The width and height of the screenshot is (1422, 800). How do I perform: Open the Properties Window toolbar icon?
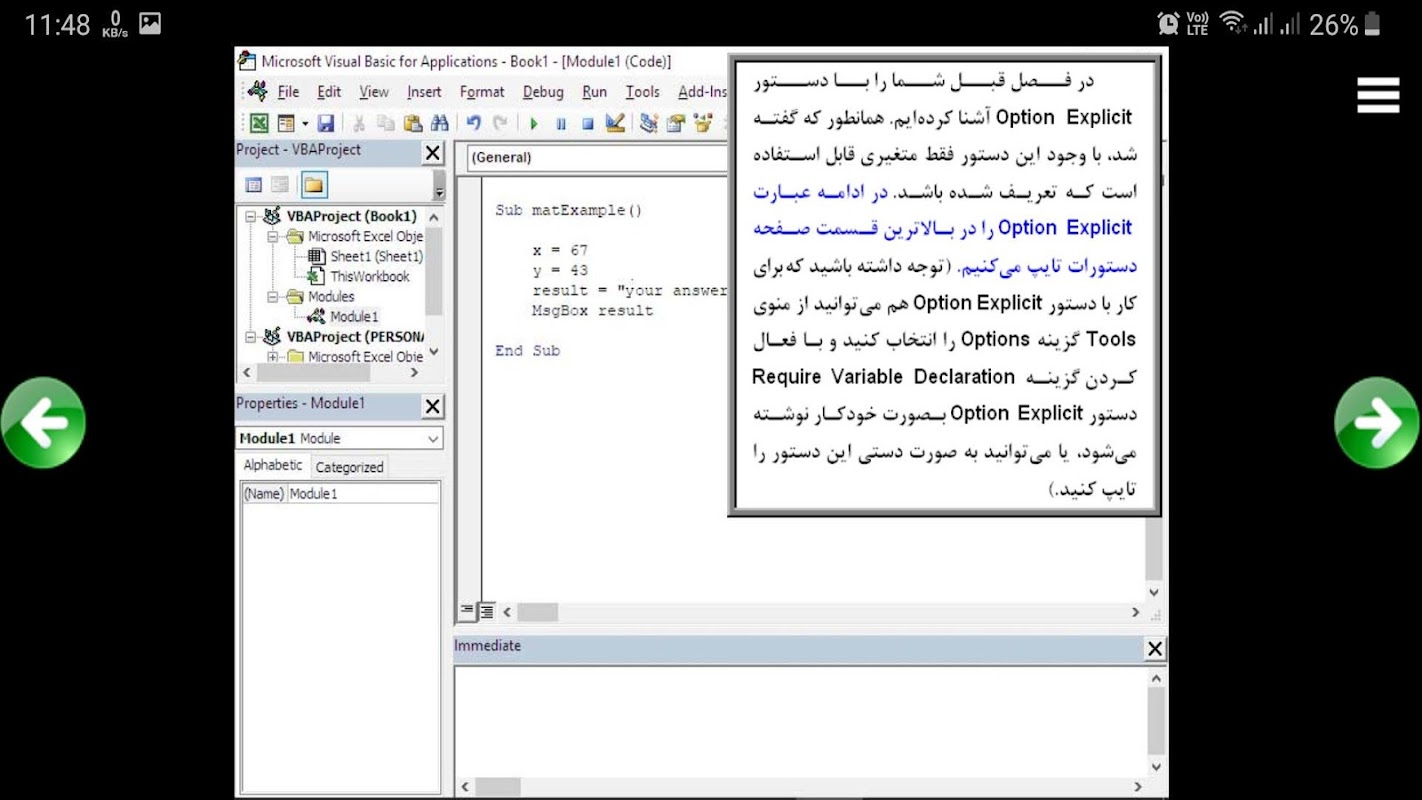pyautogui.click(x=676, y=124)
